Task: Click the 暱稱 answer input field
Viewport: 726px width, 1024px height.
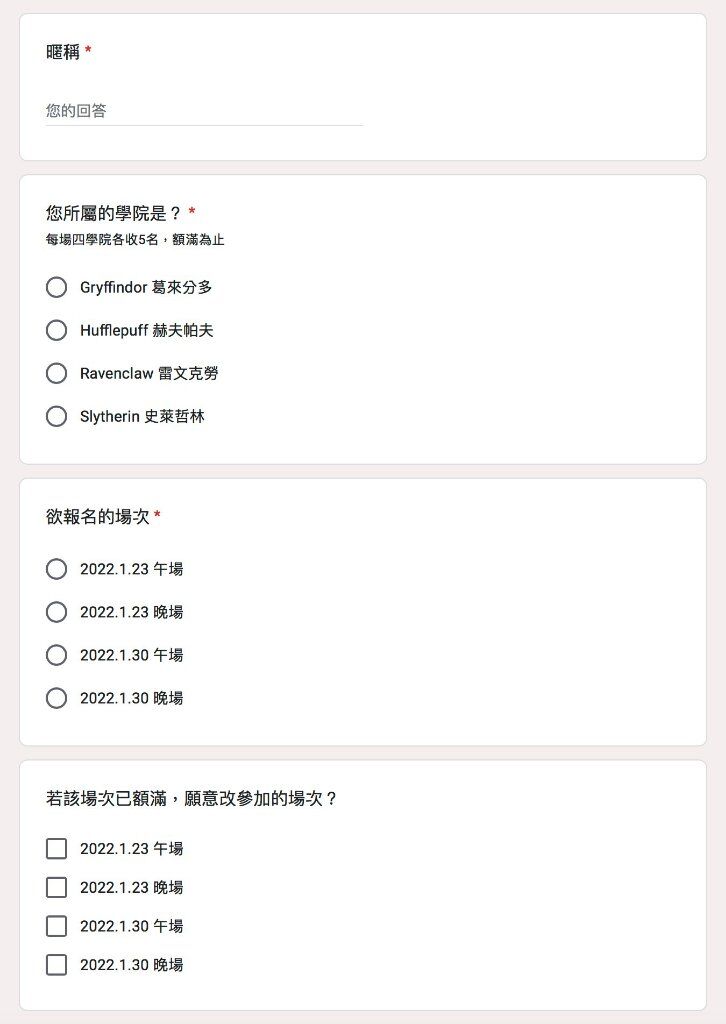Action: (x=204, y=111)
